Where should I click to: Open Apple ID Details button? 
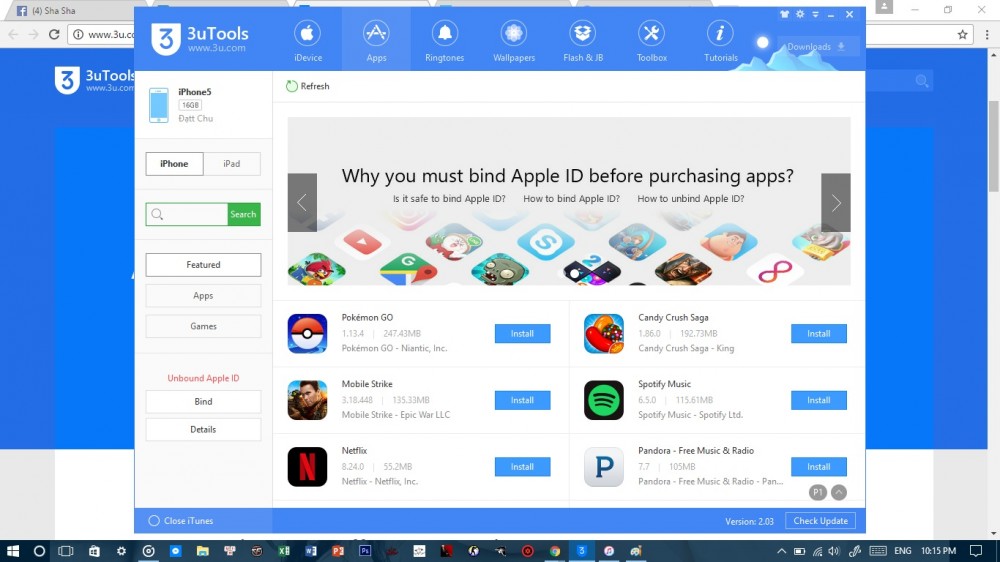pos(203,430)
